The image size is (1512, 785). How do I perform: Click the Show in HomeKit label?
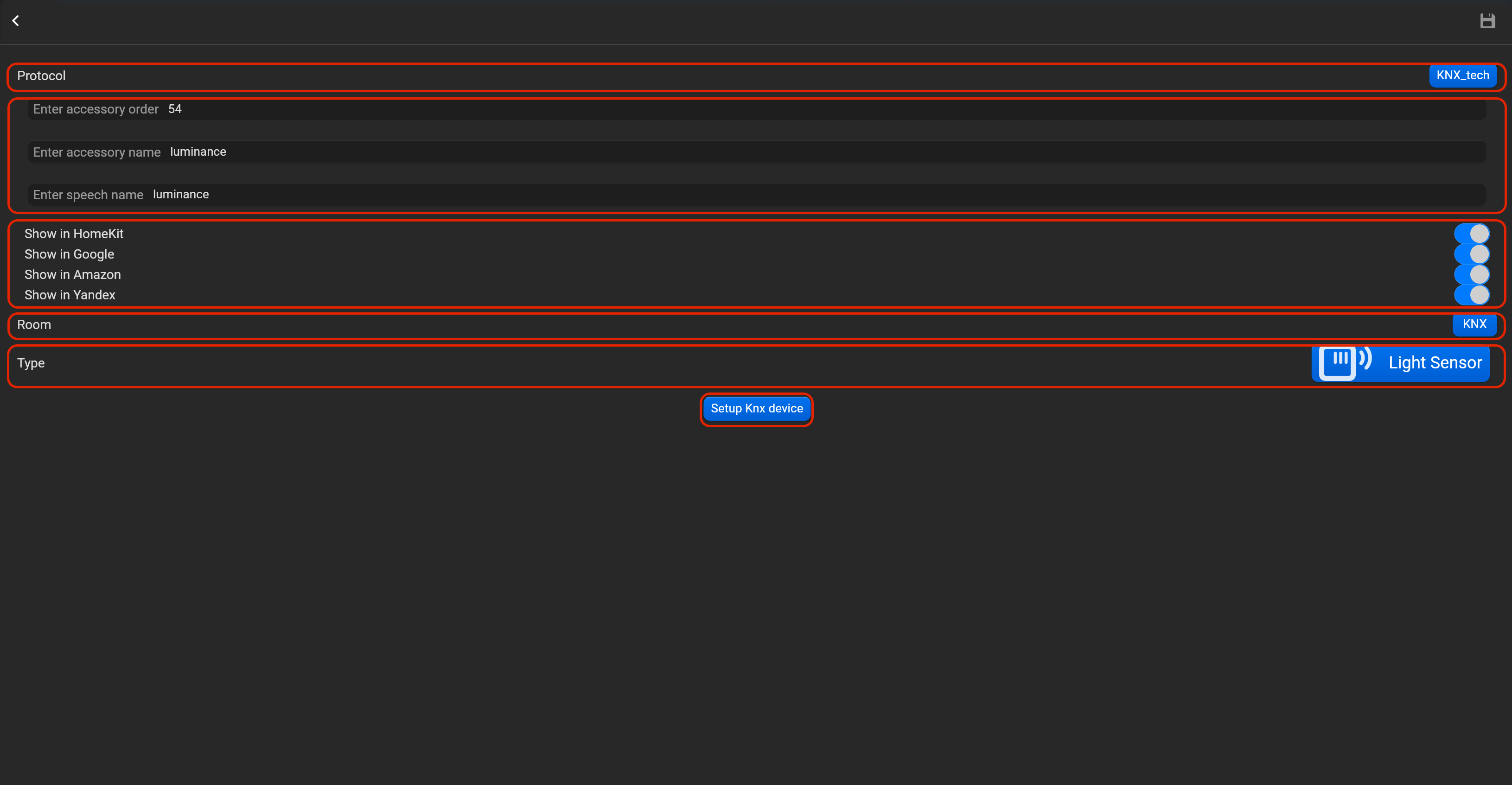coord(74,234)
